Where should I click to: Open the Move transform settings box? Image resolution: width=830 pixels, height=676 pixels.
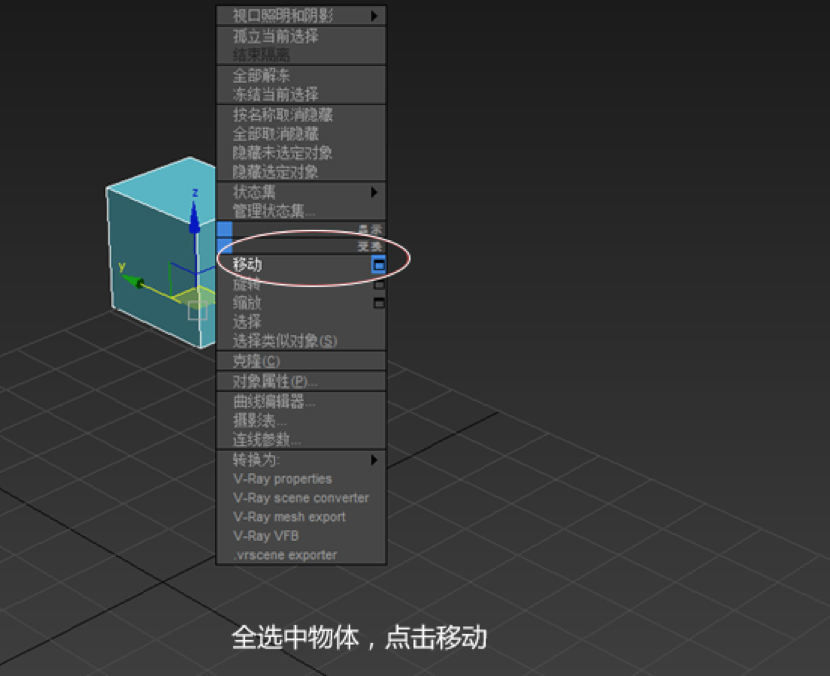(378, 265)
